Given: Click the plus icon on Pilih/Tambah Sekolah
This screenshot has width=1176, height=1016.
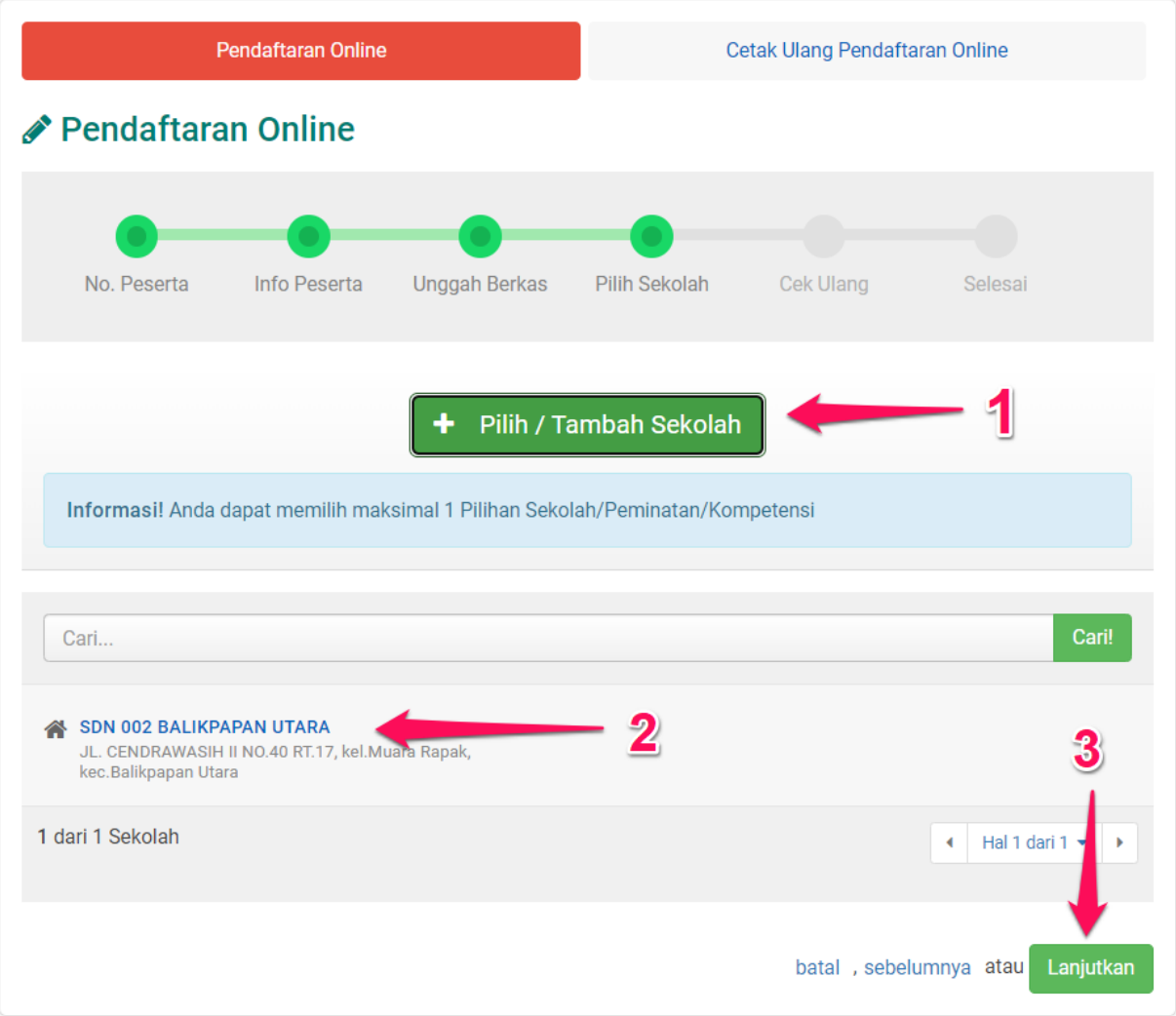Looking at the screenshot, I should point(444,424).
